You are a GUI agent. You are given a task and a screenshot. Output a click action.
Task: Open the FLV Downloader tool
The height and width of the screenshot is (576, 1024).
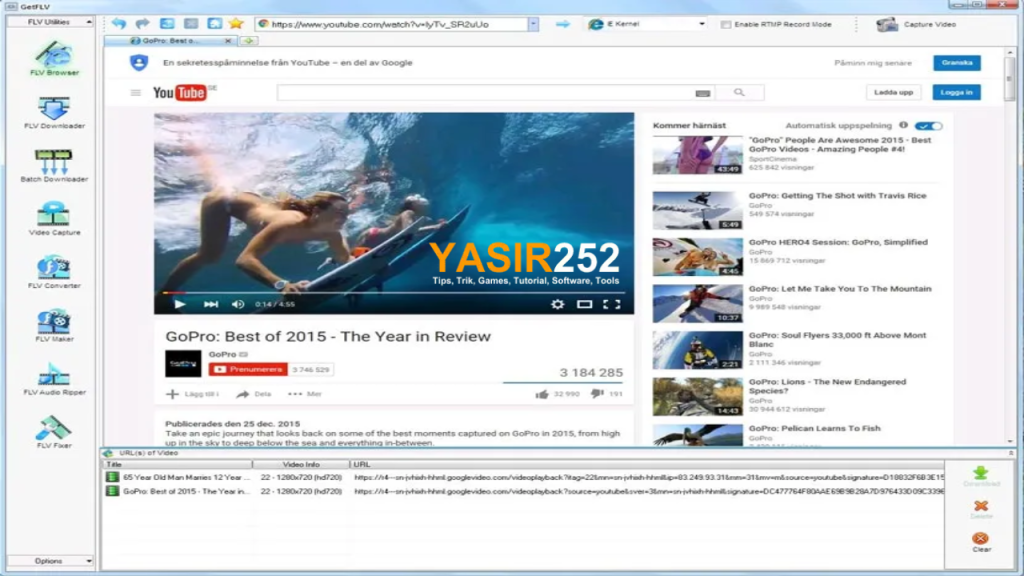coord(54,112)
